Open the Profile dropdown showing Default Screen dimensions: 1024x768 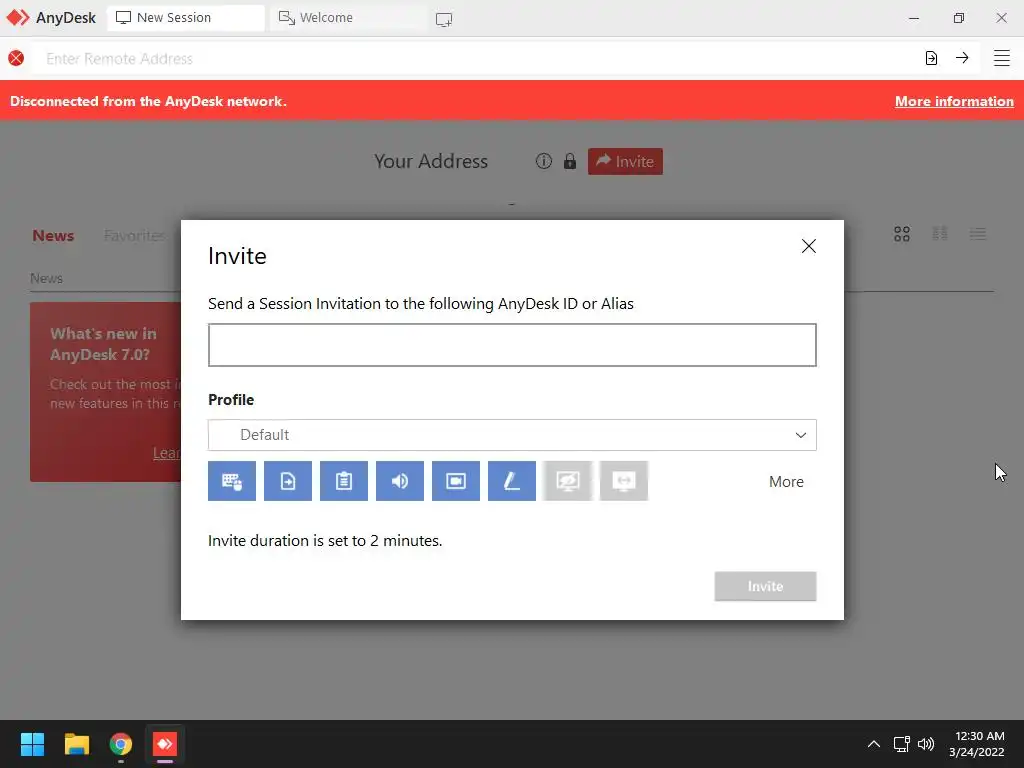point(512,435)
